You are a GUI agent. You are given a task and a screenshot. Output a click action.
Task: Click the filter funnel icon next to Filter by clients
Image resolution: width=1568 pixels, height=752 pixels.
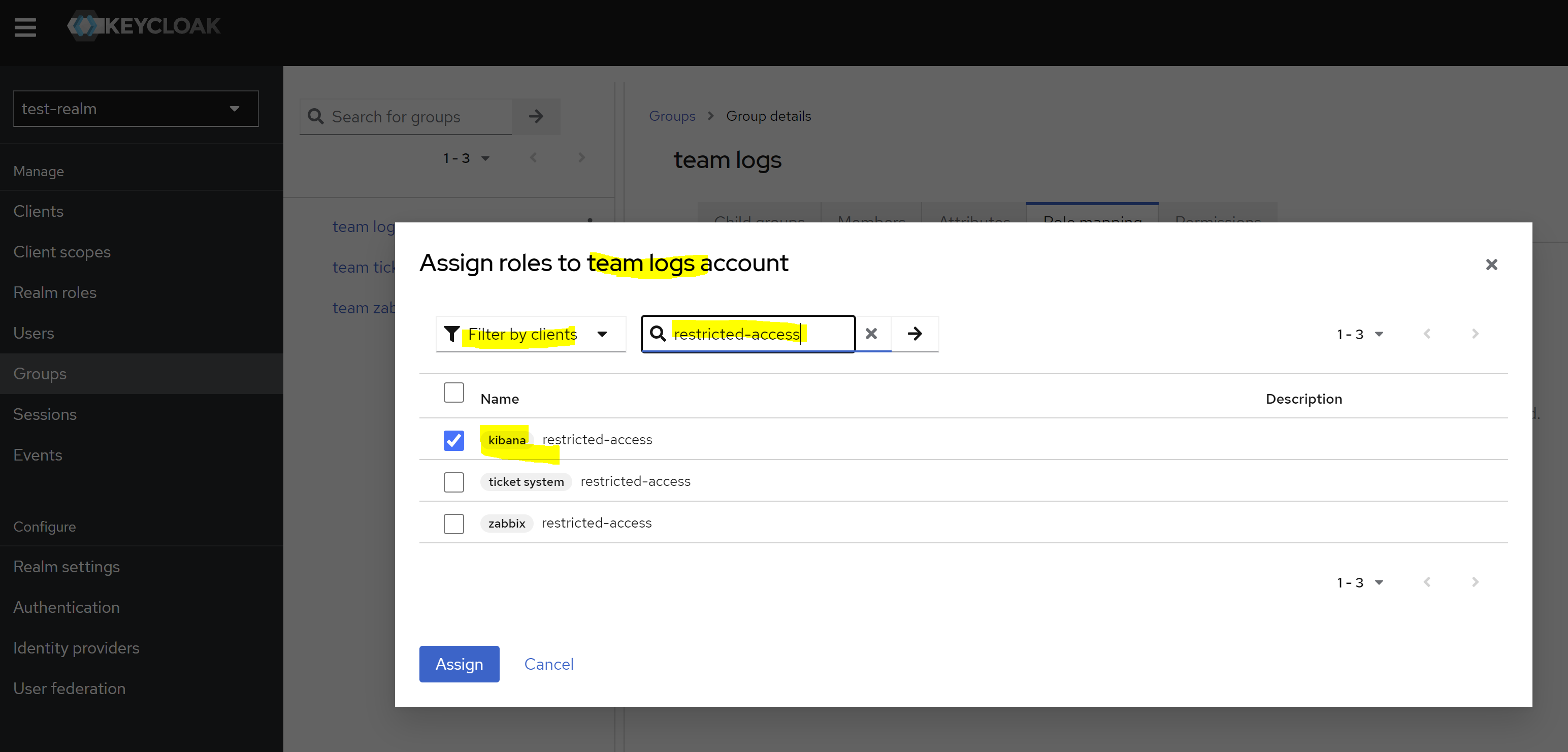[452, 334]
